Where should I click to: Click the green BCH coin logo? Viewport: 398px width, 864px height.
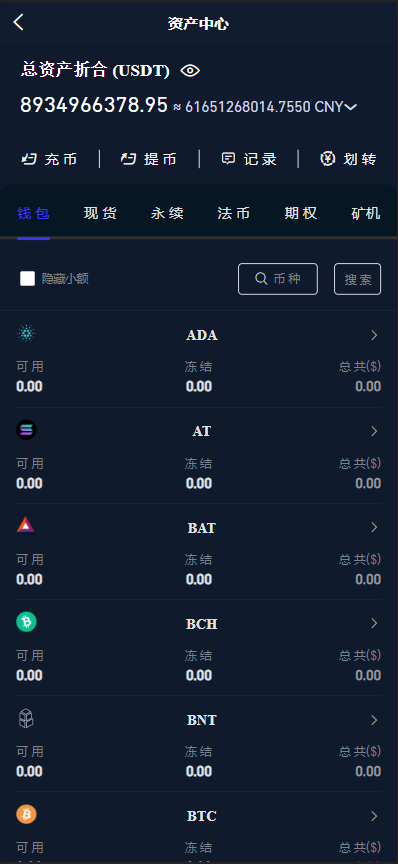click(26, 622)
